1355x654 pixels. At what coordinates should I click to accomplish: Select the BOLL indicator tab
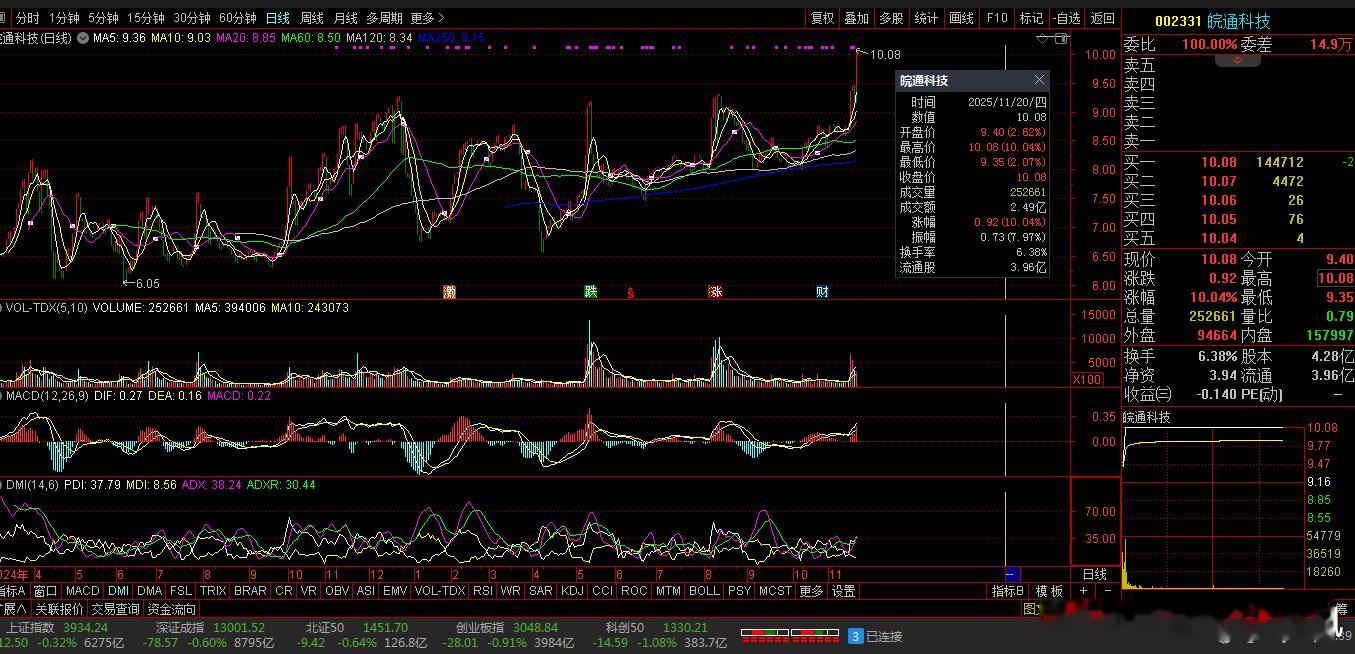tap(704, 591)
